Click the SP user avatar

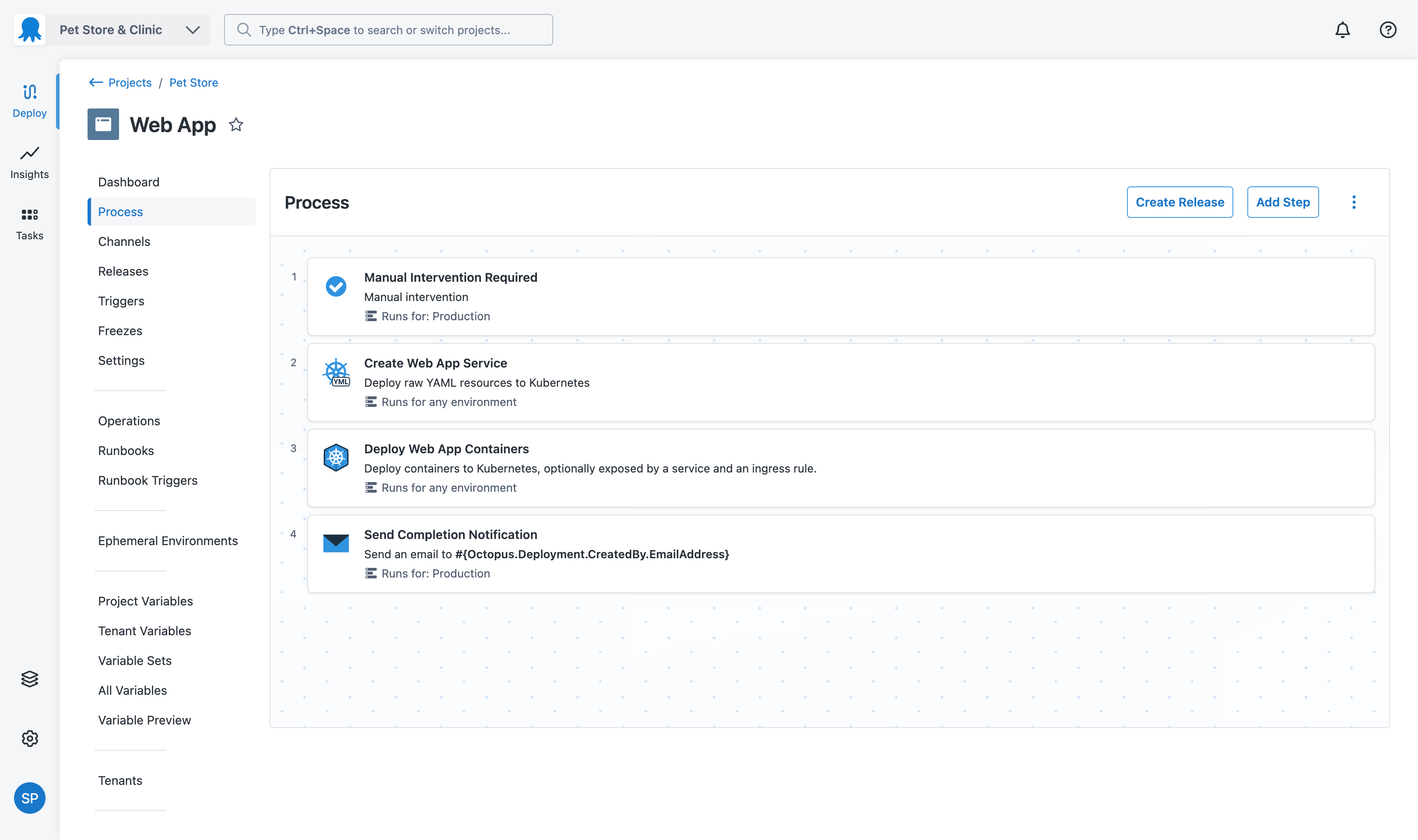click(x=29, y=798)
